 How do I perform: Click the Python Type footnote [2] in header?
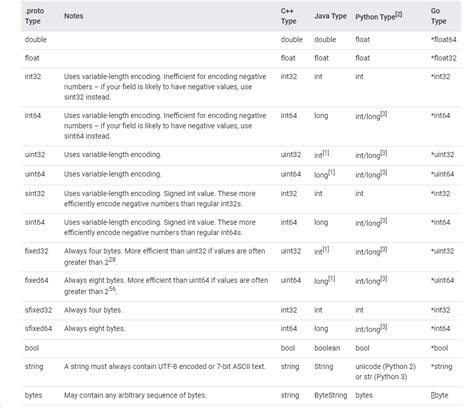(399, 14)
